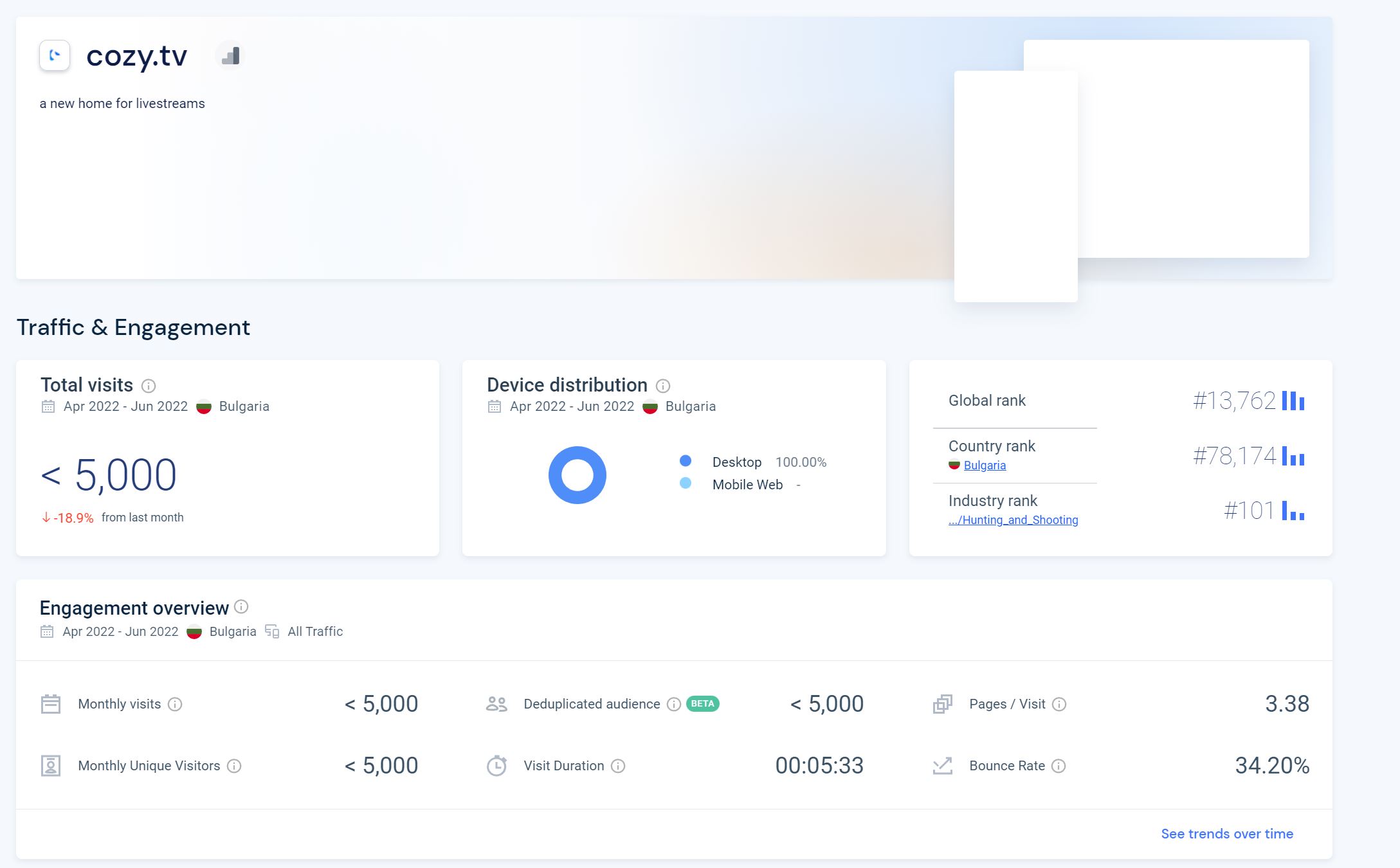Open info tooltip for Pages / Visit
1400x868 pixels.
(1059, 704)
